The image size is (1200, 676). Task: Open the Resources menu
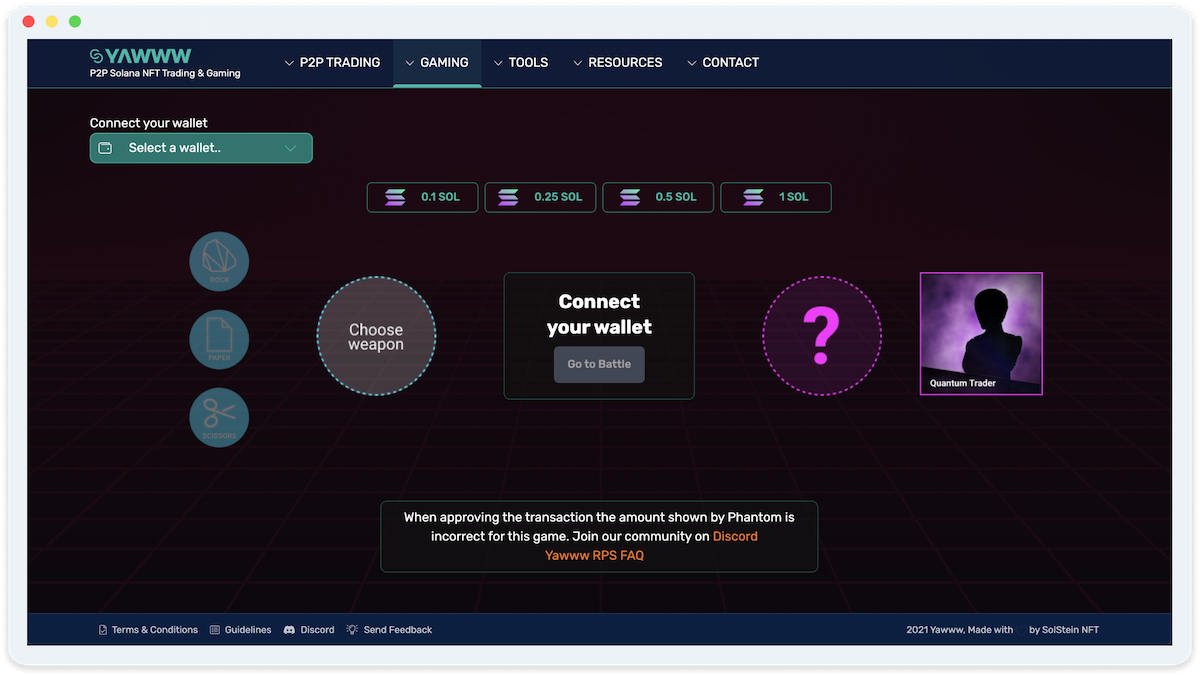coord(617,62)
